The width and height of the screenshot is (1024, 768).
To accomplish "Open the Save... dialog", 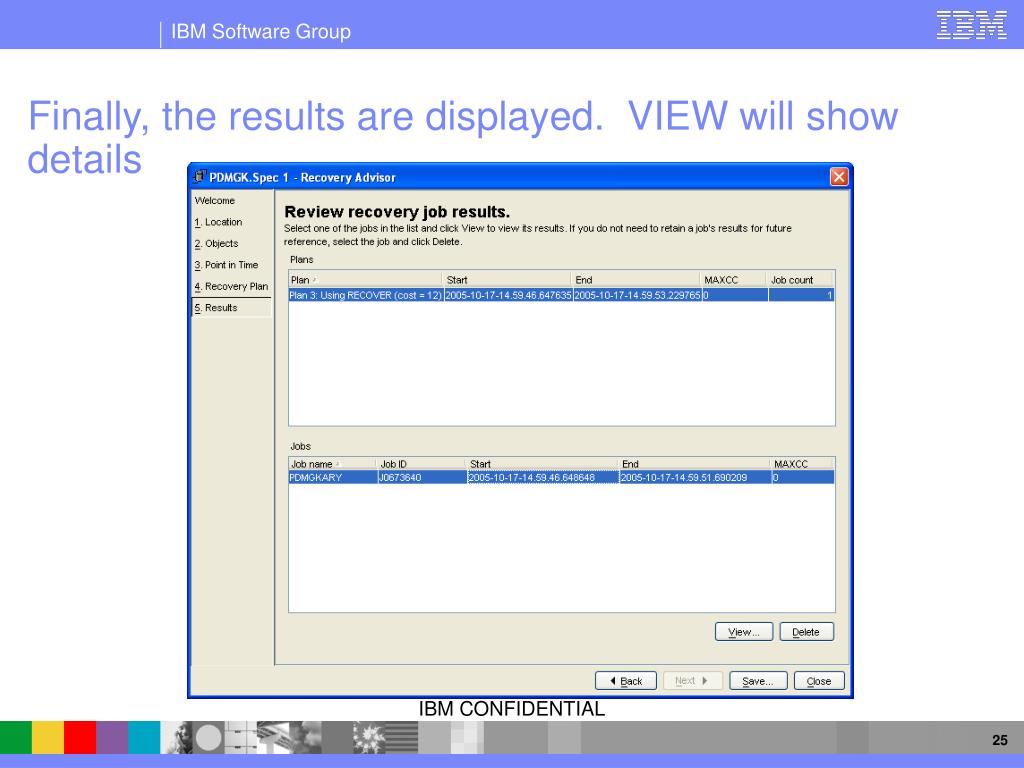I will tap(758, 680).
